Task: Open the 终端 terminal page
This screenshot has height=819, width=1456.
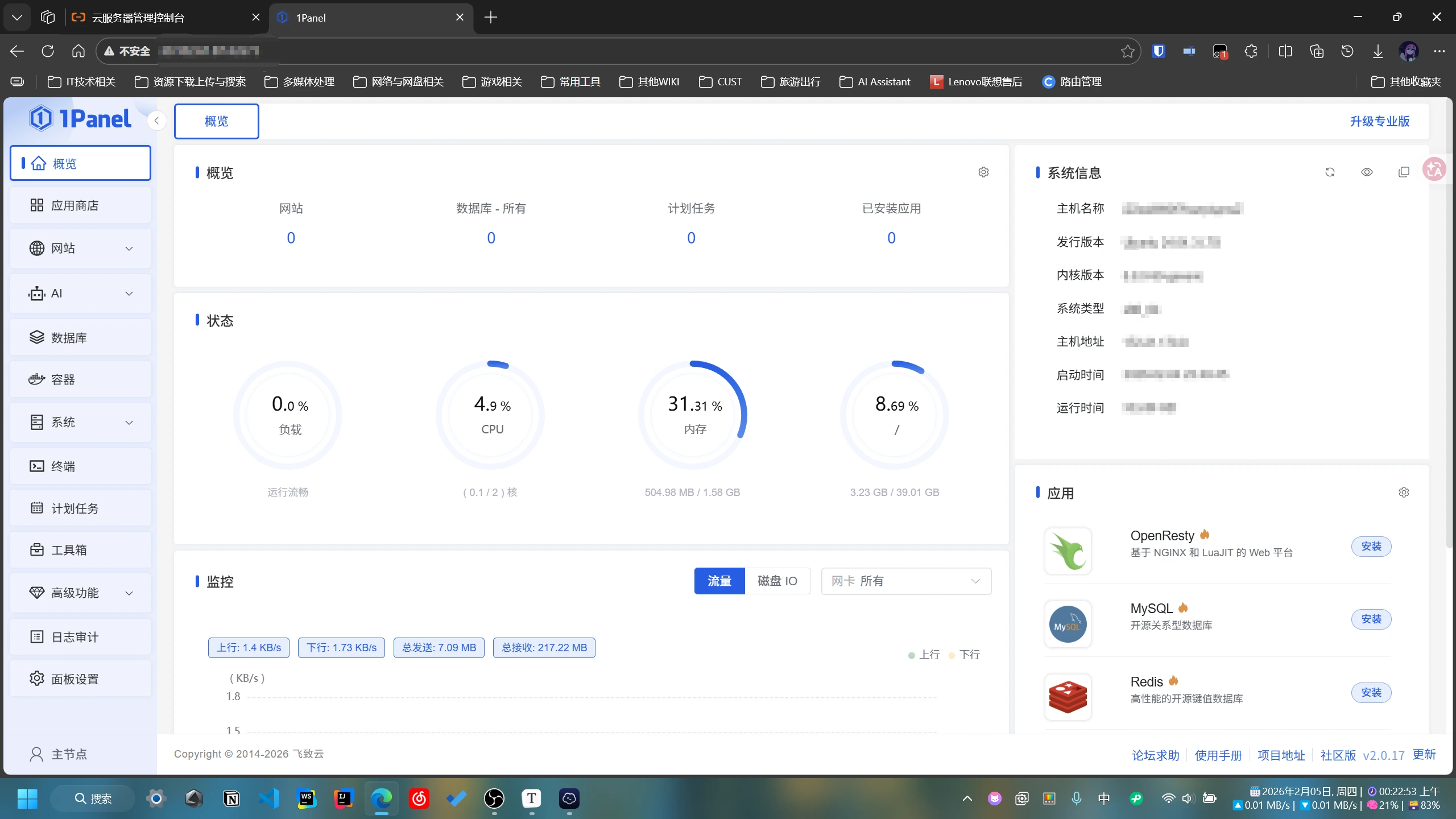Action: point(80,466)
